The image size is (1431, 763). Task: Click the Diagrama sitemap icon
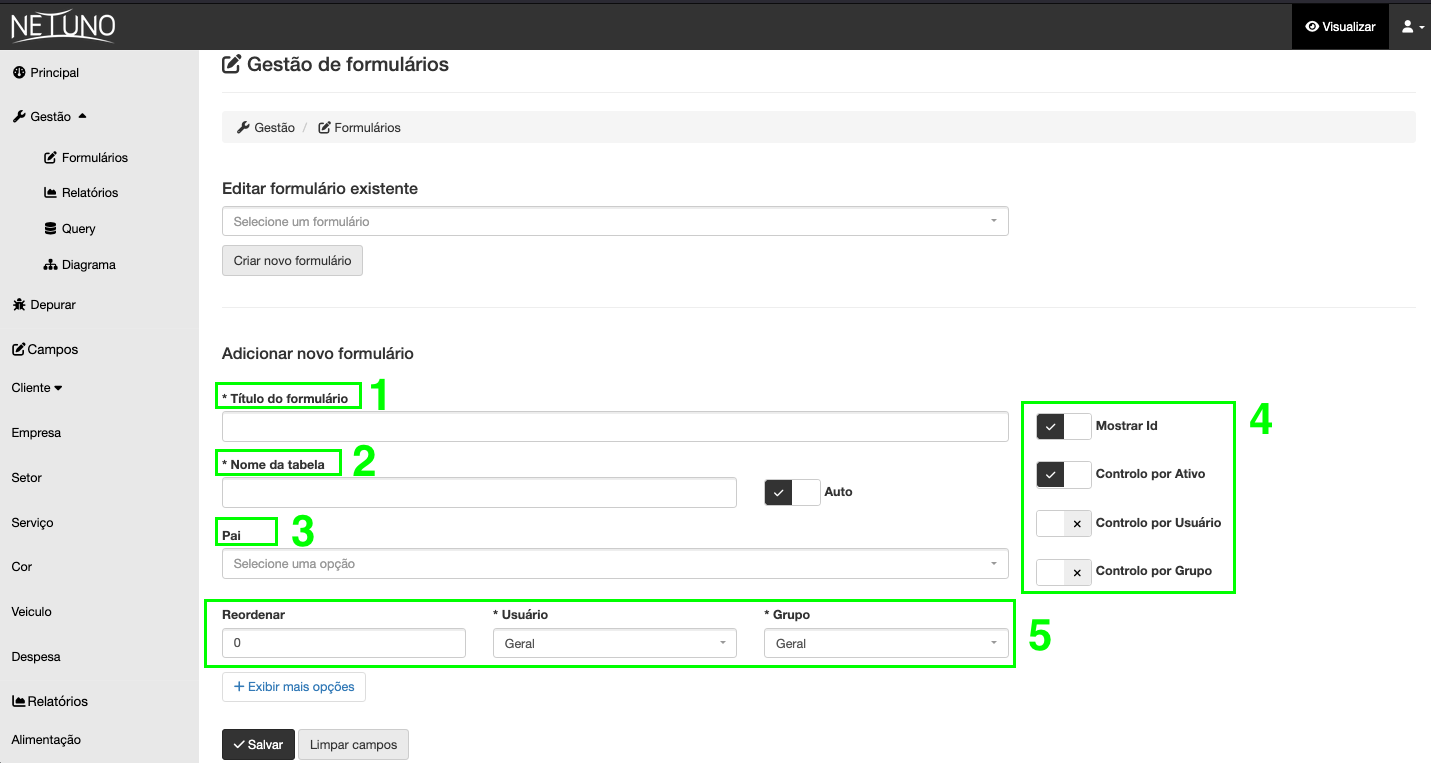[x=52, y=264]
